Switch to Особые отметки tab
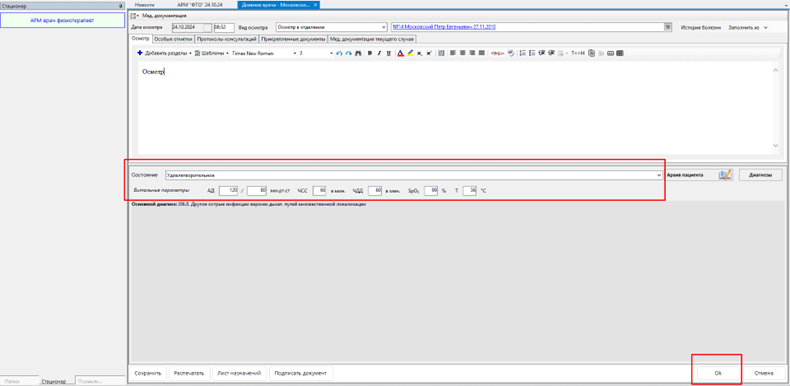 point(173,39)
